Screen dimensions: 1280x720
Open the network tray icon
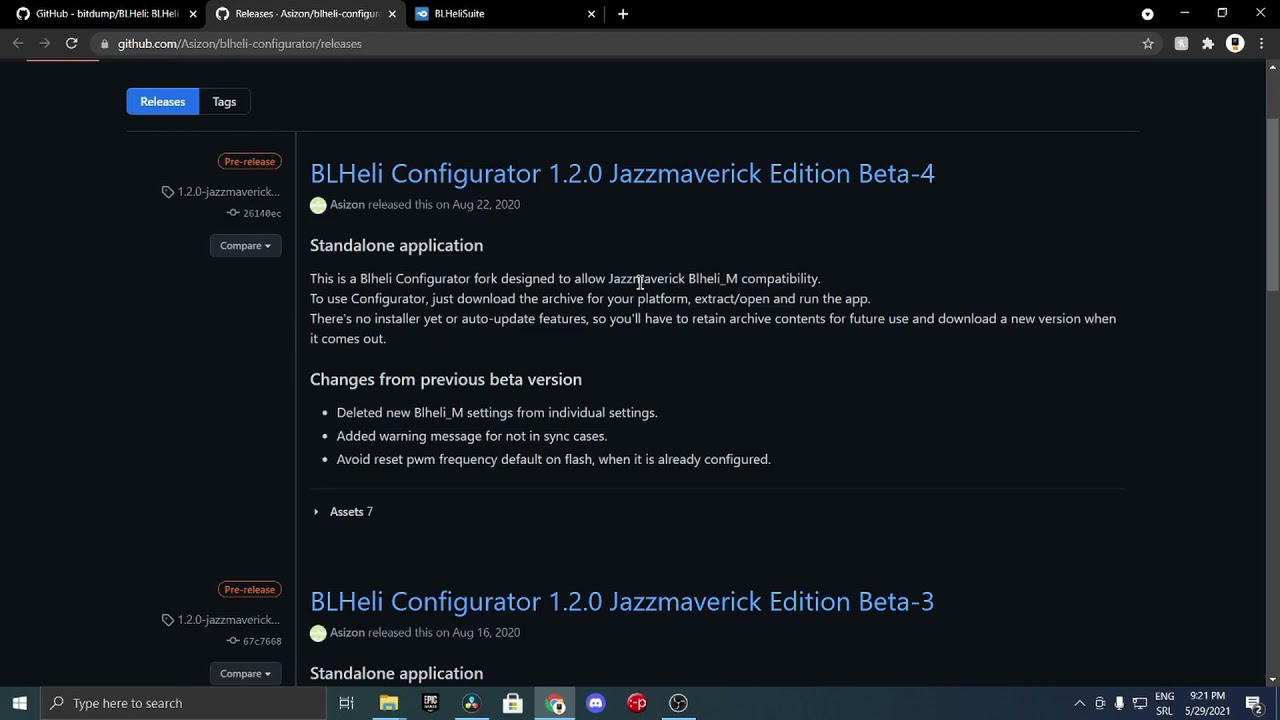(x=1139, y=703)
